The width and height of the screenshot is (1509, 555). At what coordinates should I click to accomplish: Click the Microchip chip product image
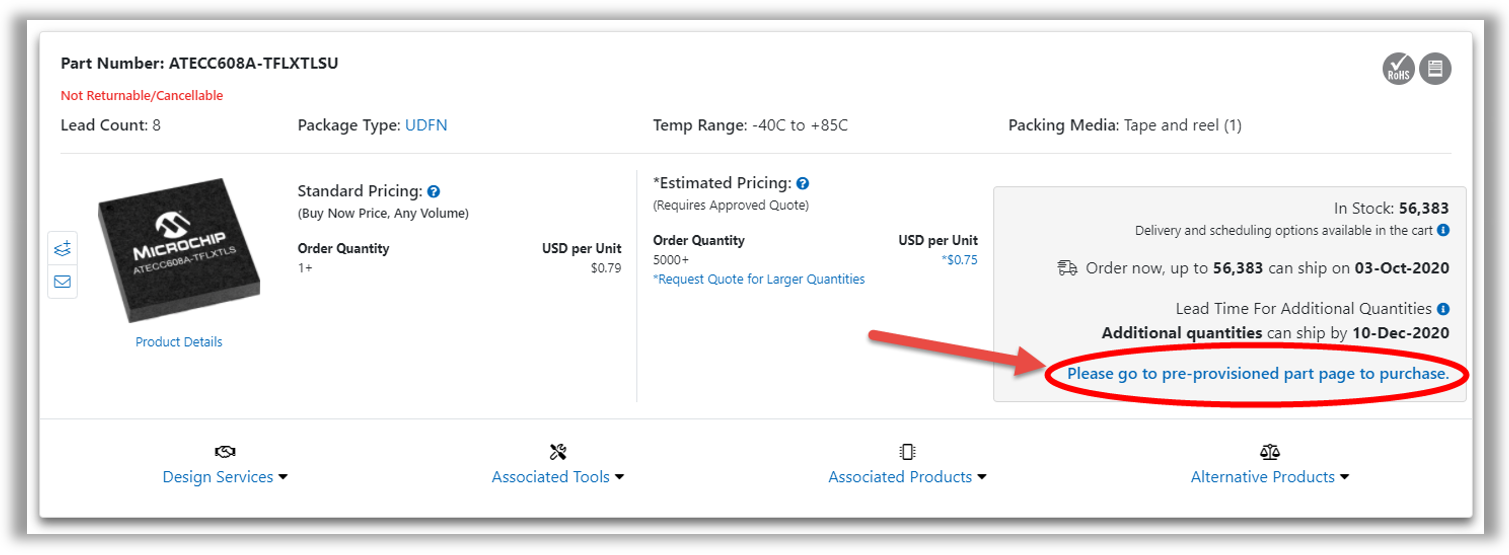(179, 256)
